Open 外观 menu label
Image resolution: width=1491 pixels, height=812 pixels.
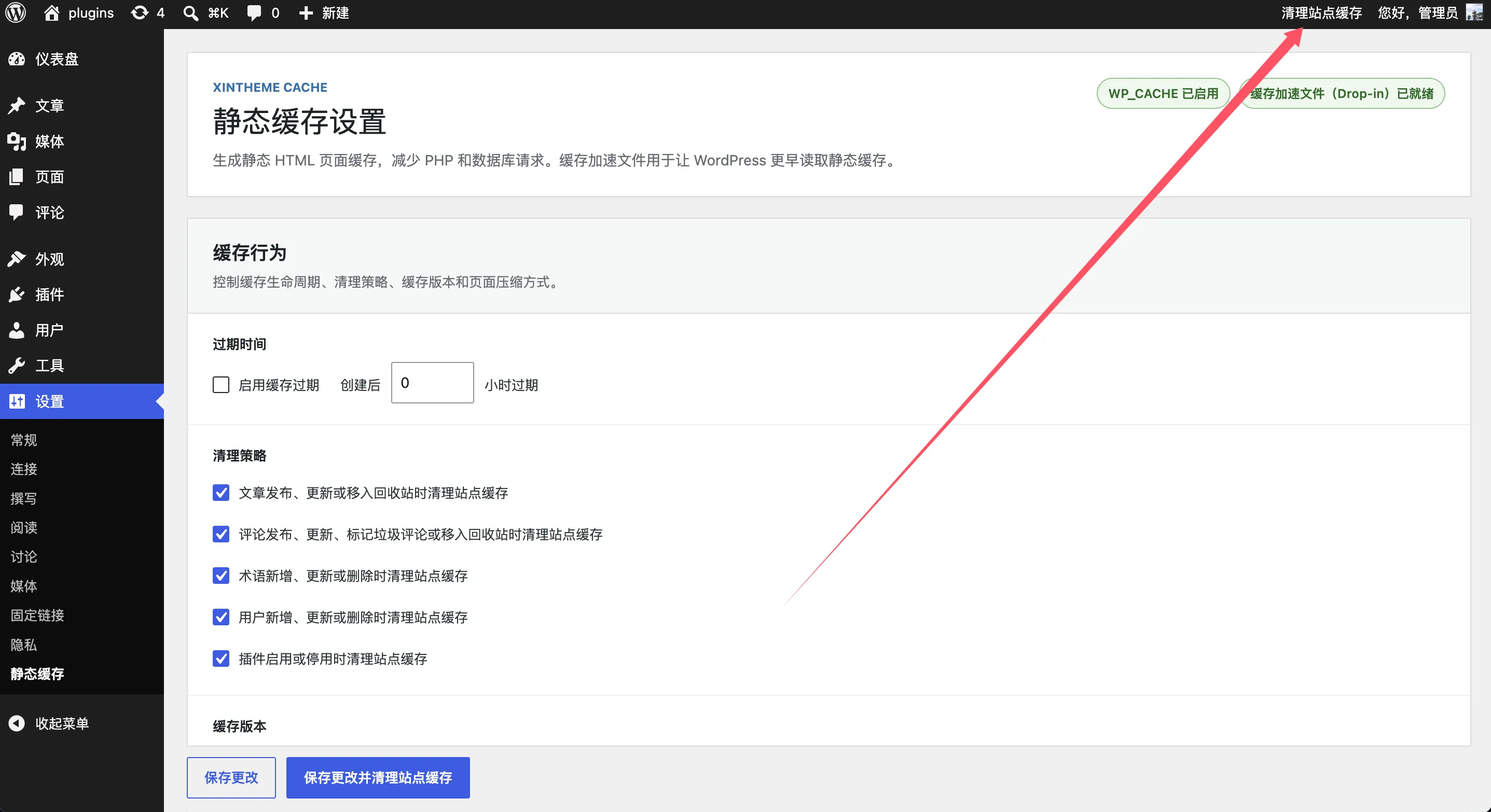(49, 259)
